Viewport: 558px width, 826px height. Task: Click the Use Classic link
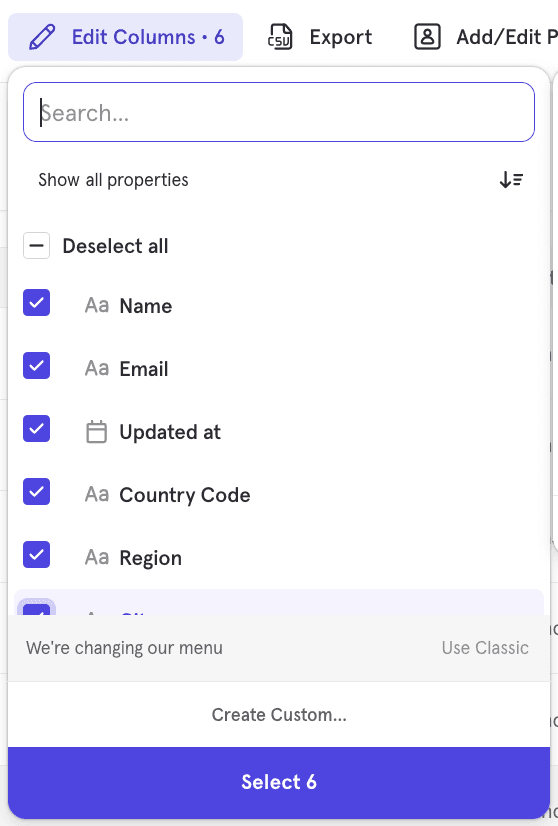point(485,647)
